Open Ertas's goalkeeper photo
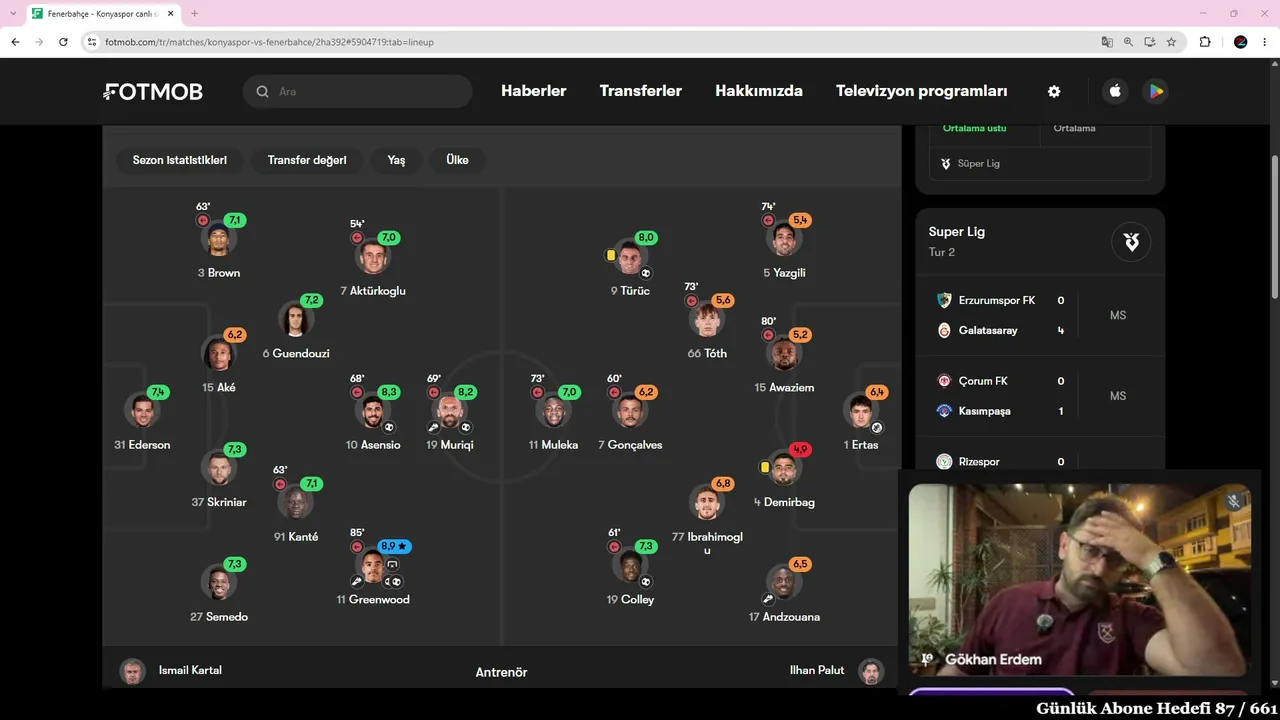 861,411
